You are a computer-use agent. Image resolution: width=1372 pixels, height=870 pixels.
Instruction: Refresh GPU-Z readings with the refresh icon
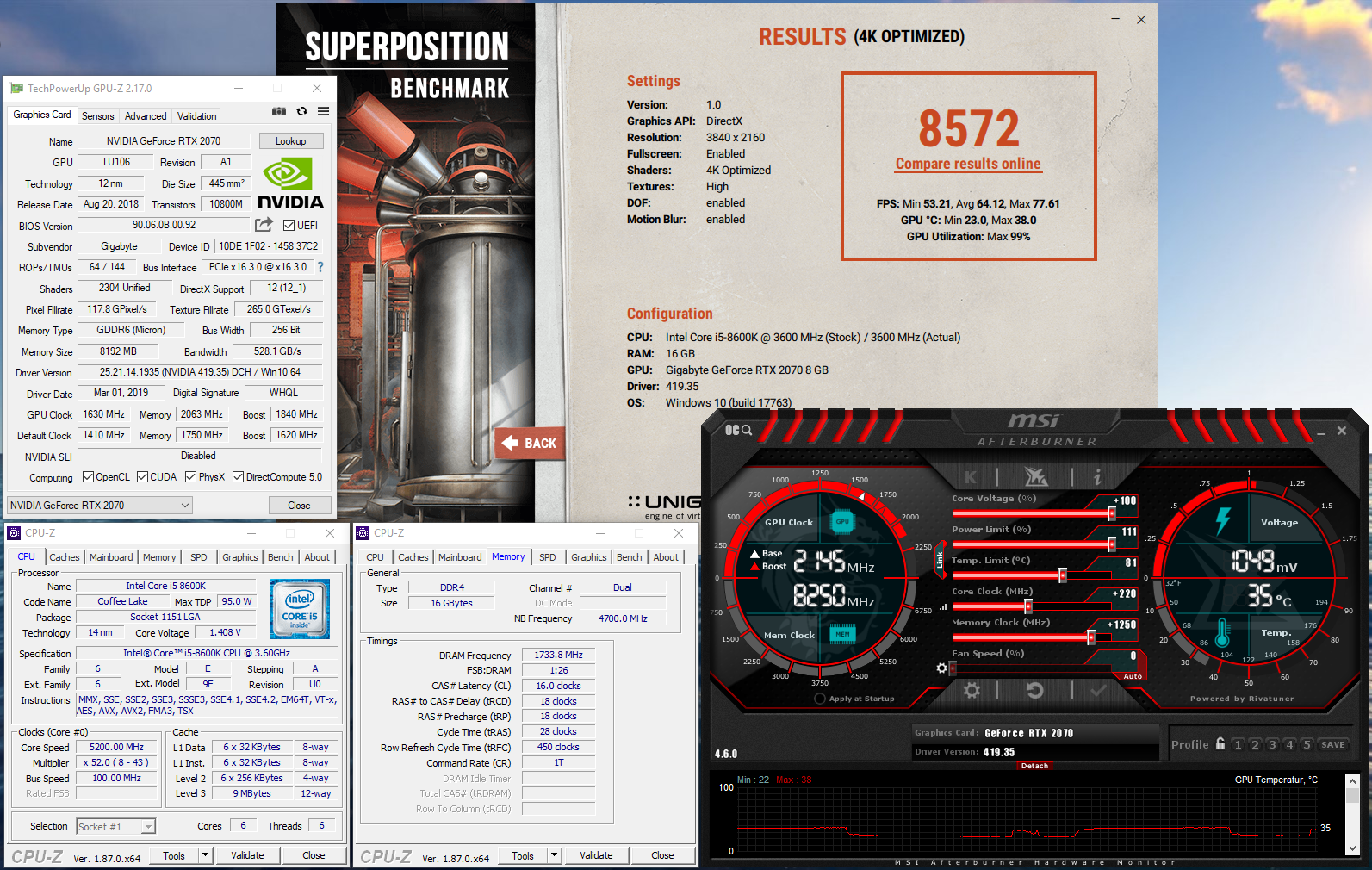point(301,111)
